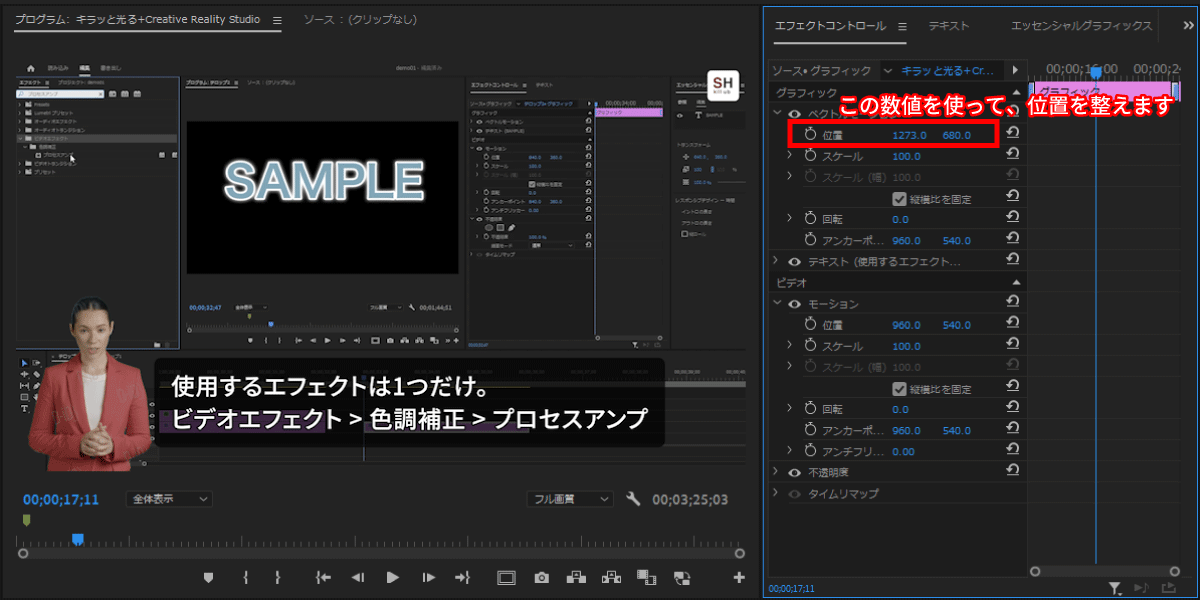Click the Effect Controls timeline playhead

1096,72
